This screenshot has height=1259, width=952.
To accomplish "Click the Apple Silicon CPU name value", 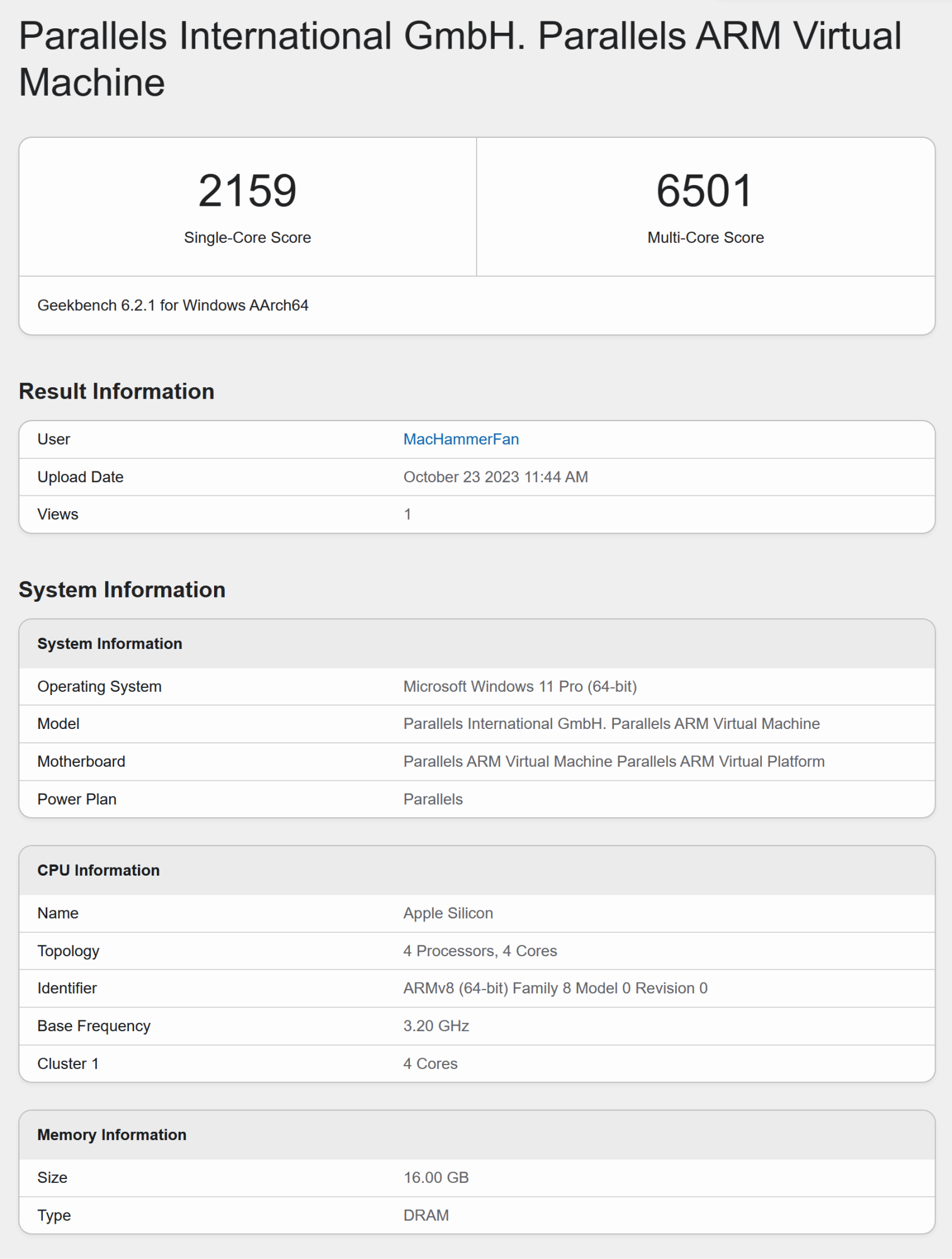I will (x=448, y=913).
